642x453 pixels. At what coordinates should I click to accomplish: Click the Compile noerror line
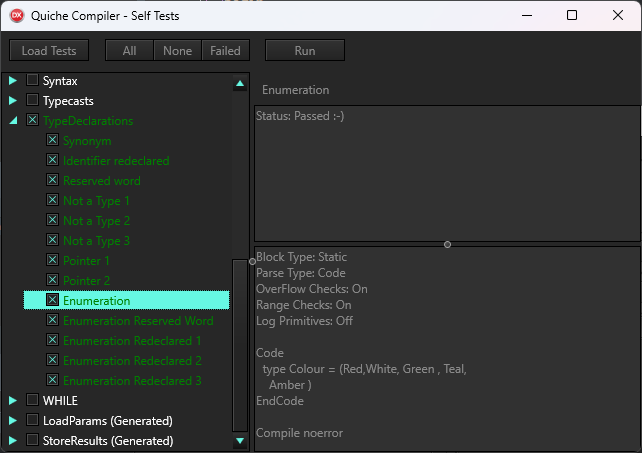299,433
